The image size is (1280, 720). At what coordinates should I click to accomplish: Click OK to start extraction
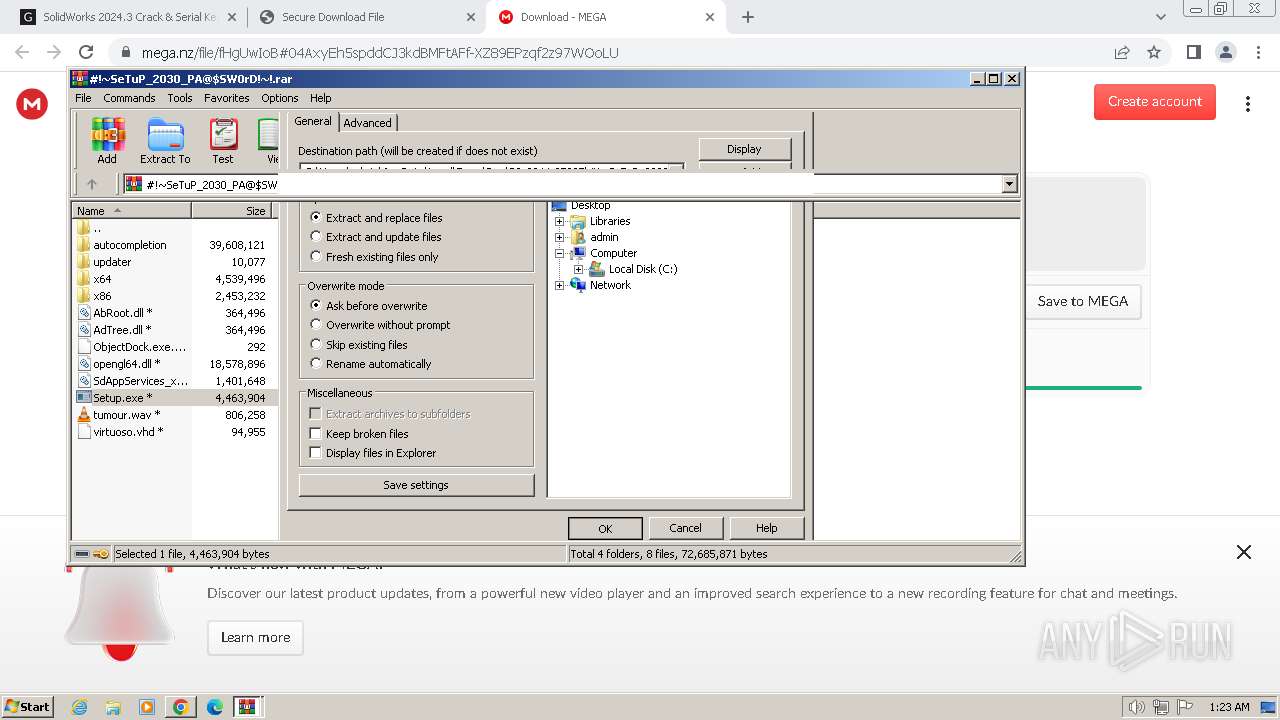coord(605,528)
